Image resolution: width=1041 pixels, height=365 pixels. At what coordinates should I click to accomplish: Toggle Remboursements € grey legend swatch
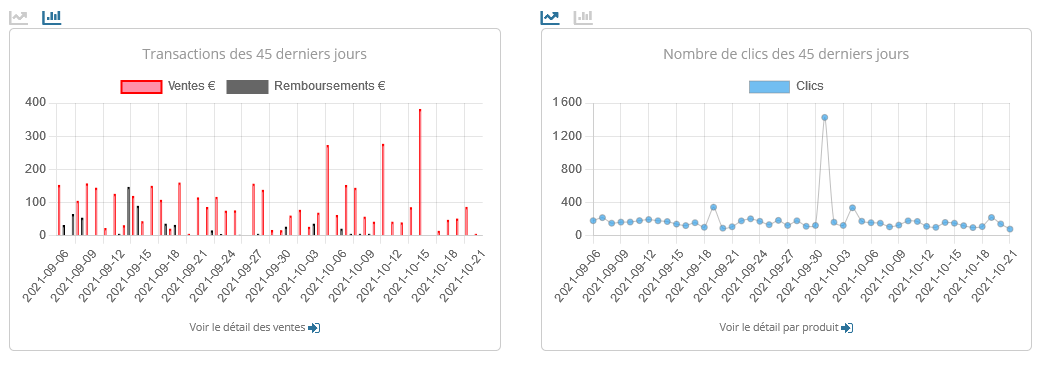click(x=248, y=86)
